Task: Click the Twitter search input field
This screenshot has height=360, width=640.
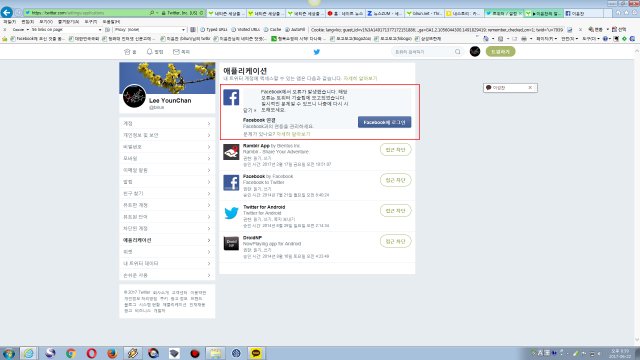Action: pyautogui.click(x=422, y=52)
